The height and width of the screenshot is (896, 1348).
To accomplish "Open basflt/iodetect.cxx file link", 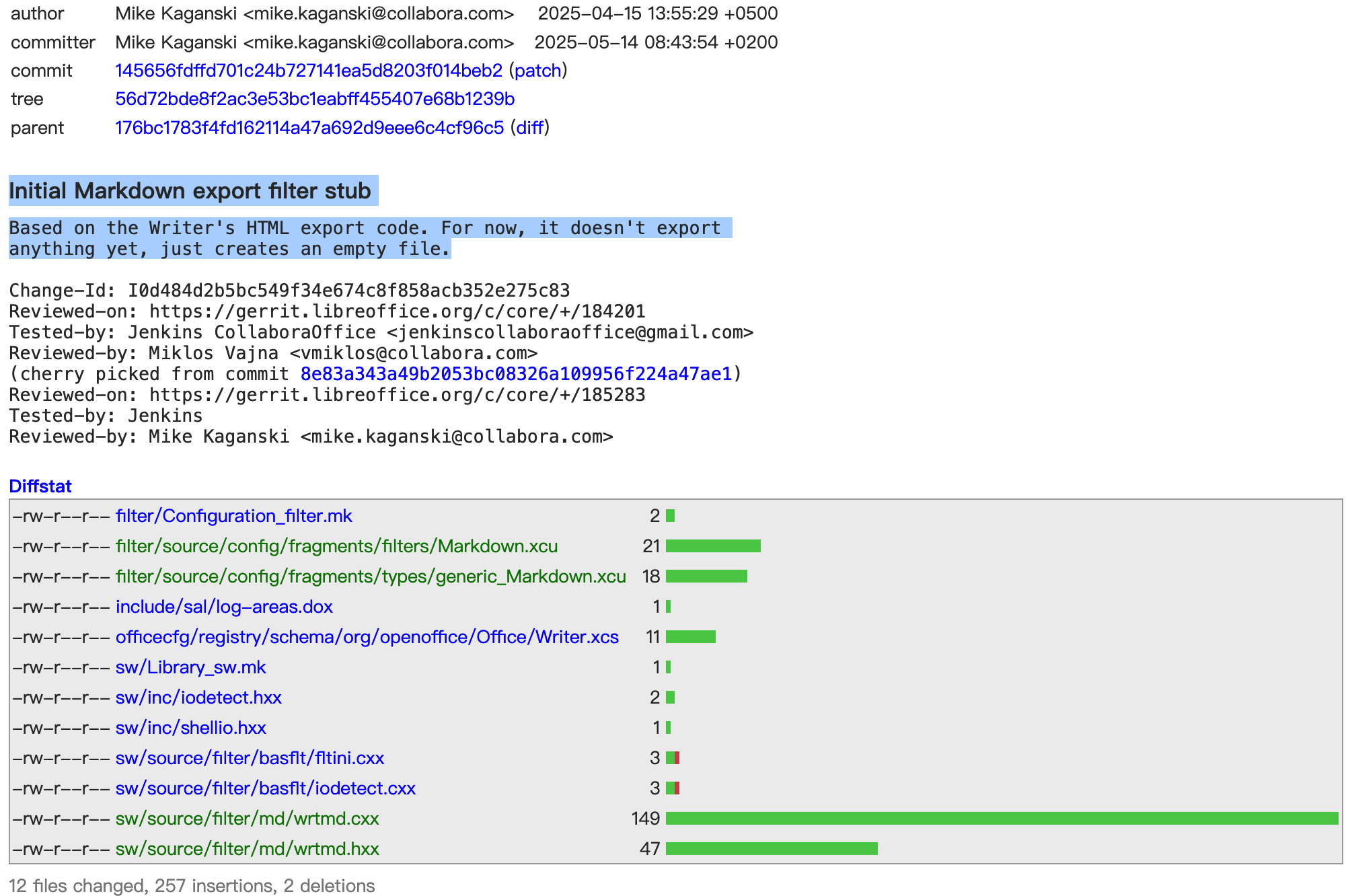I will tap(265, 788).
